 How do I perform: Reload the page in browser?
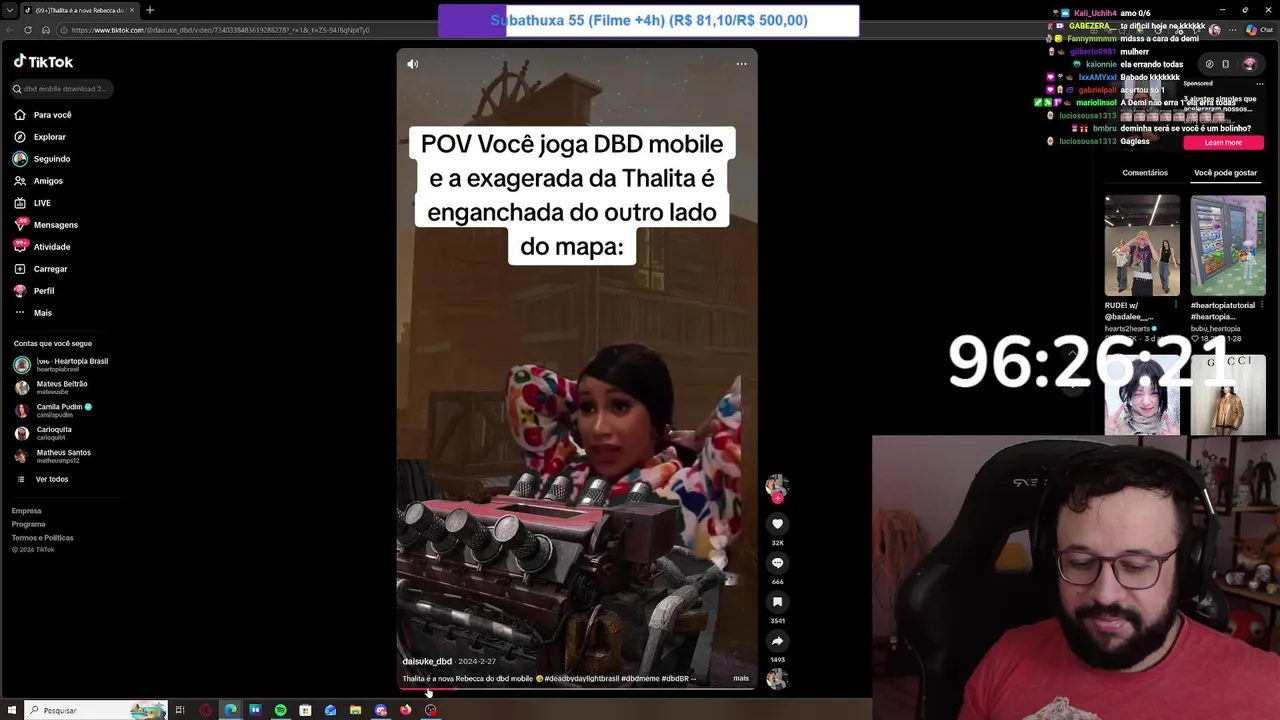28,30
